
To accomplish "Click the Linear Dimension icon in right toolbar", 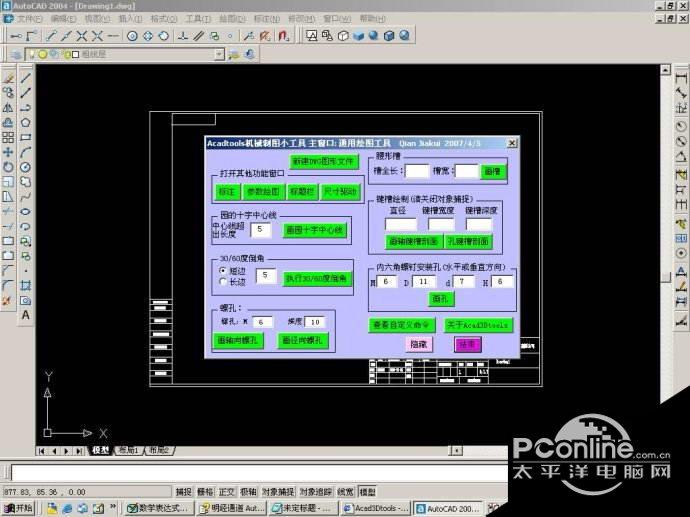I will click(x=680, y=78).
